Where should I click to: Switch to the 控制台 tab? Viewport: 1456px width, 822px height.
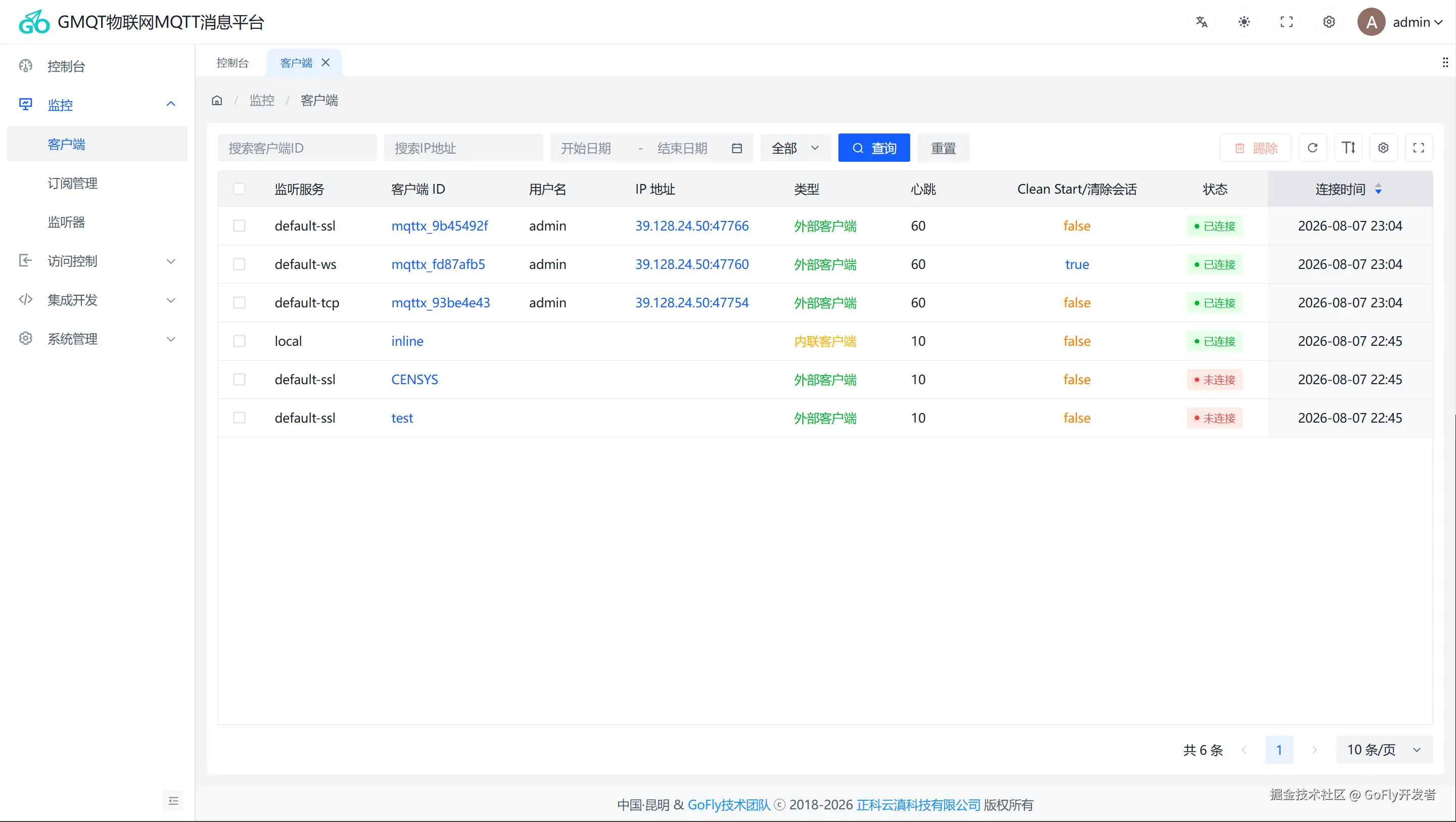[232, 62]
